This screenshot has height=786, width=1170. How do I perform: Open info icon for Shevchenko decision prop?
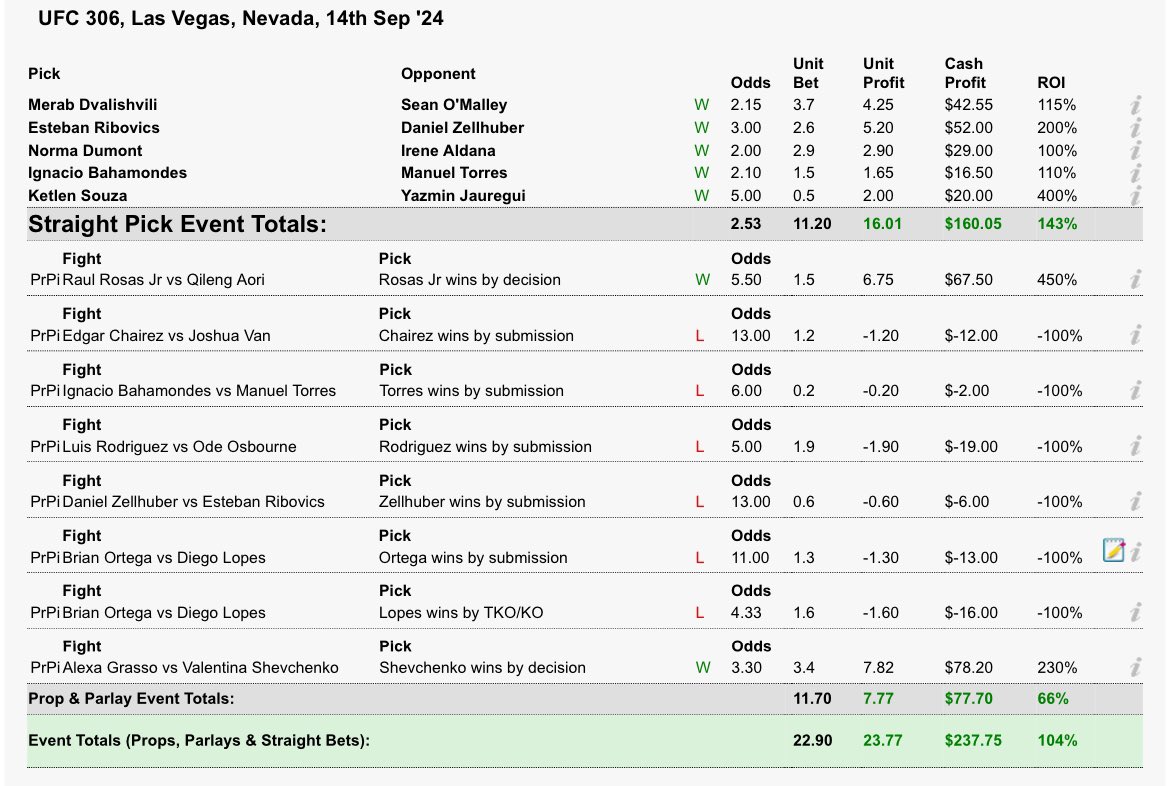click(x=1135, y=667)
